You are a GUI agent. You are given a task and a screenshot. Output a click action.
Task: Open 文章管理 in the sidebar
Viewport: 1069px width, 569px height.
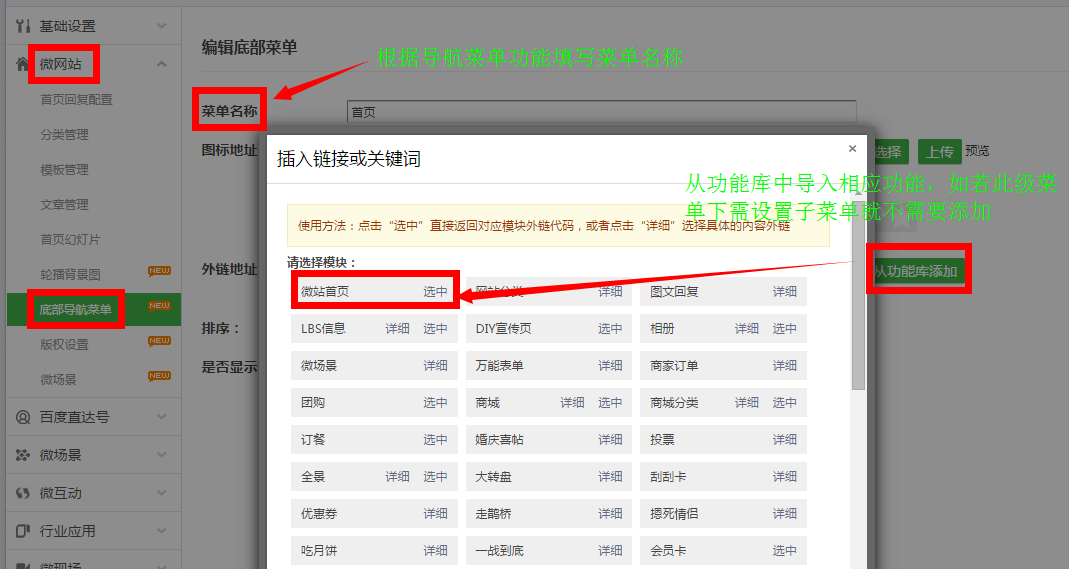point(64,205)
